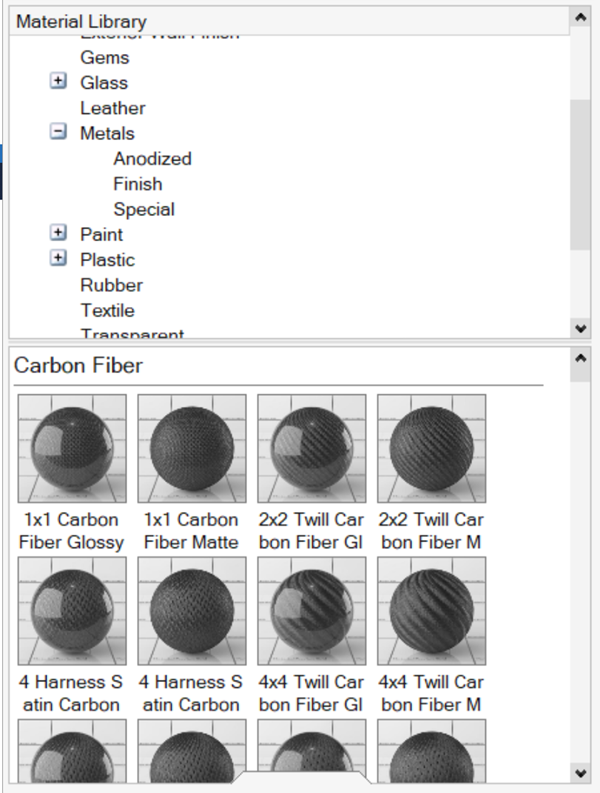Viewport: 600px width, 793px height.
Task: Select the Leather material category
Action: (113, 108)
